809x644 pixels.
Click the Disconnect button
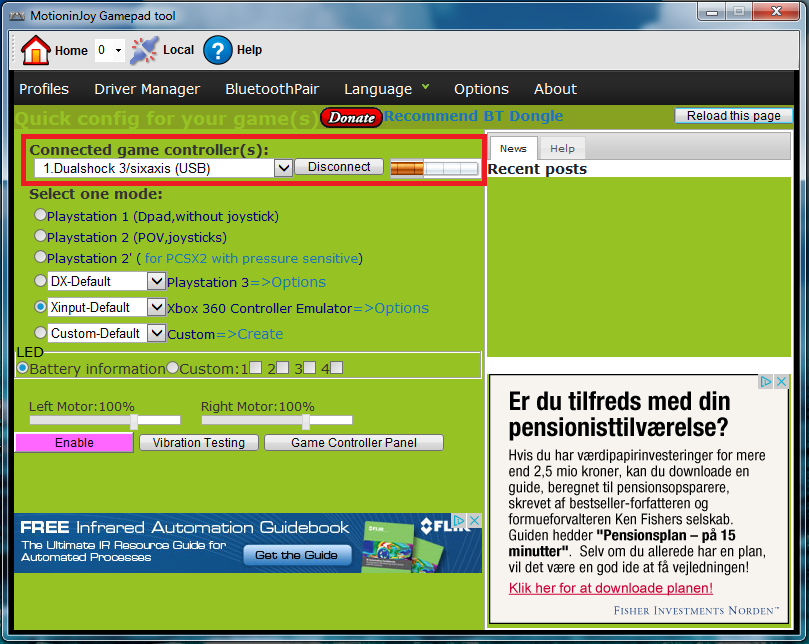pyautogui.click(x=339, y=167)
